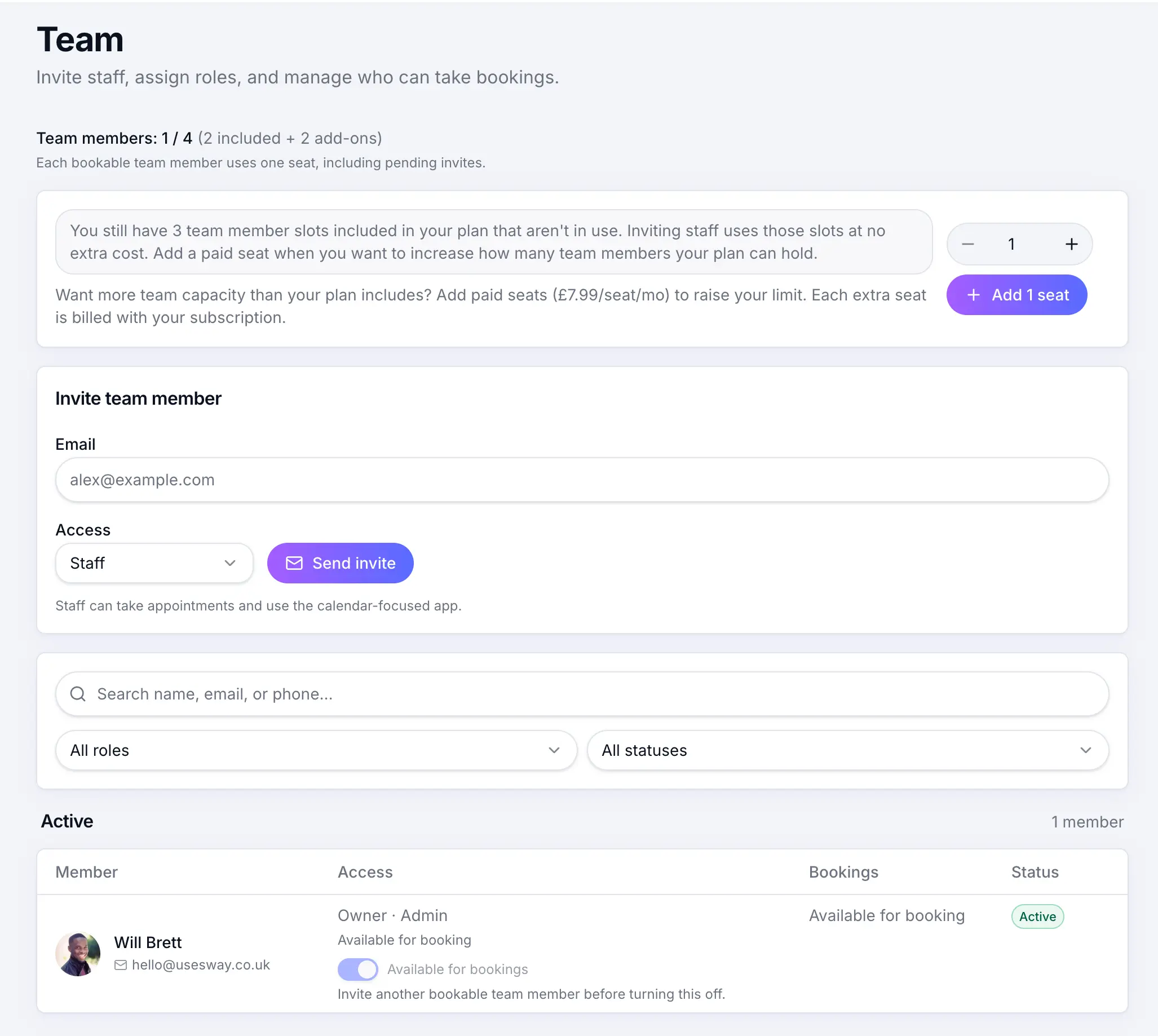Click the plus icon in Add 1 seat
Image resolution: width=1158 pixels, height=1036 pixels.
(974, 295)
